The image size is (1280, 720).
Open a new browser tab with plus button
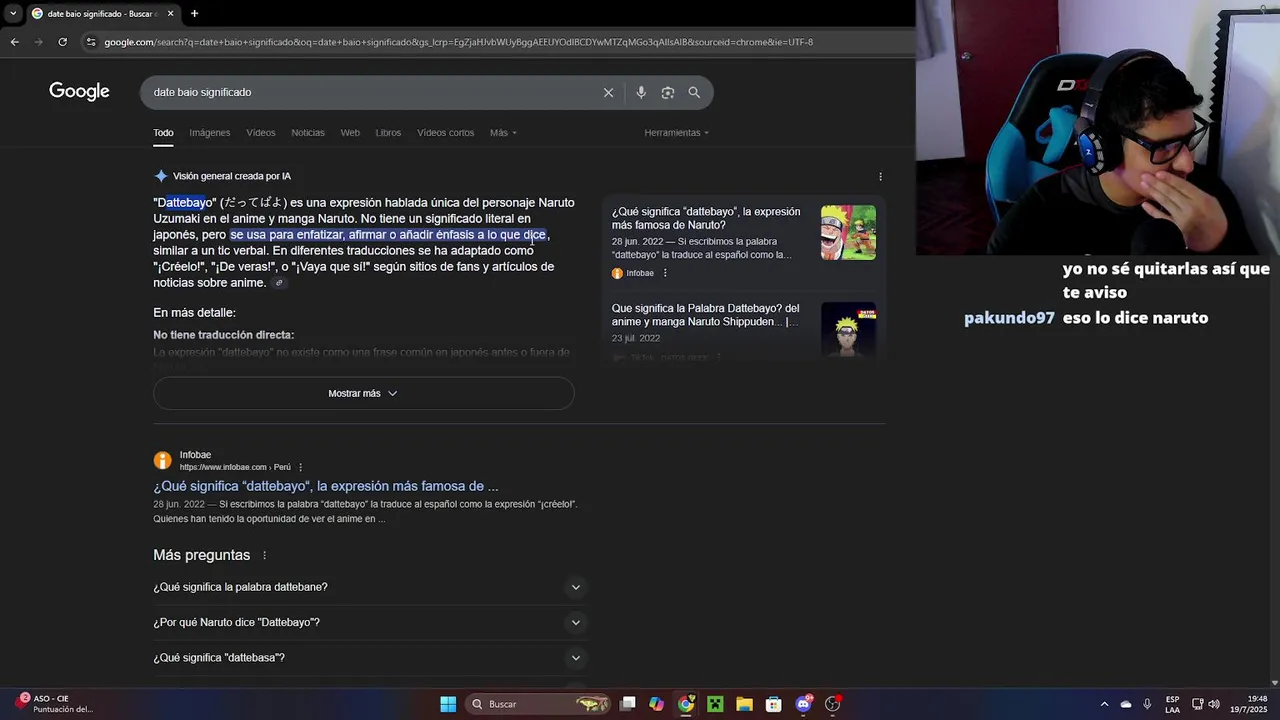click(194, 14)
